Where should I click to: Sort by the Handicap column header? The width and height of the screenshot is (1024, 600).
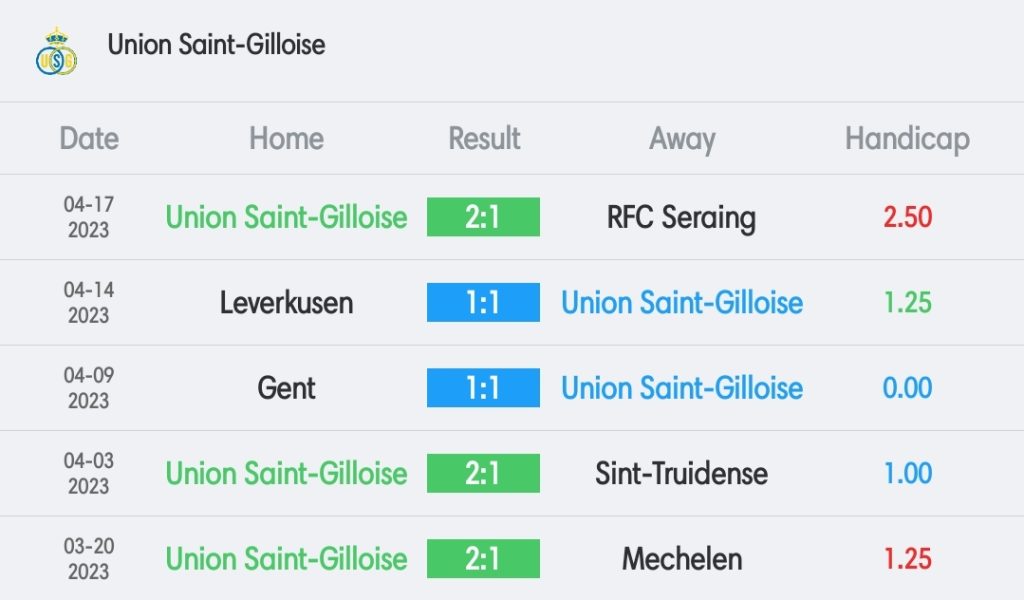[x=907, y=139]
